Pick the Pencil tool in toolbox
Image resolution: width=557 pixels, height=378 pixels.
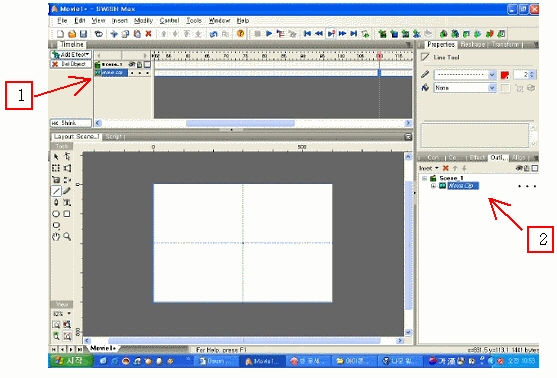click(x=67, y=191)
